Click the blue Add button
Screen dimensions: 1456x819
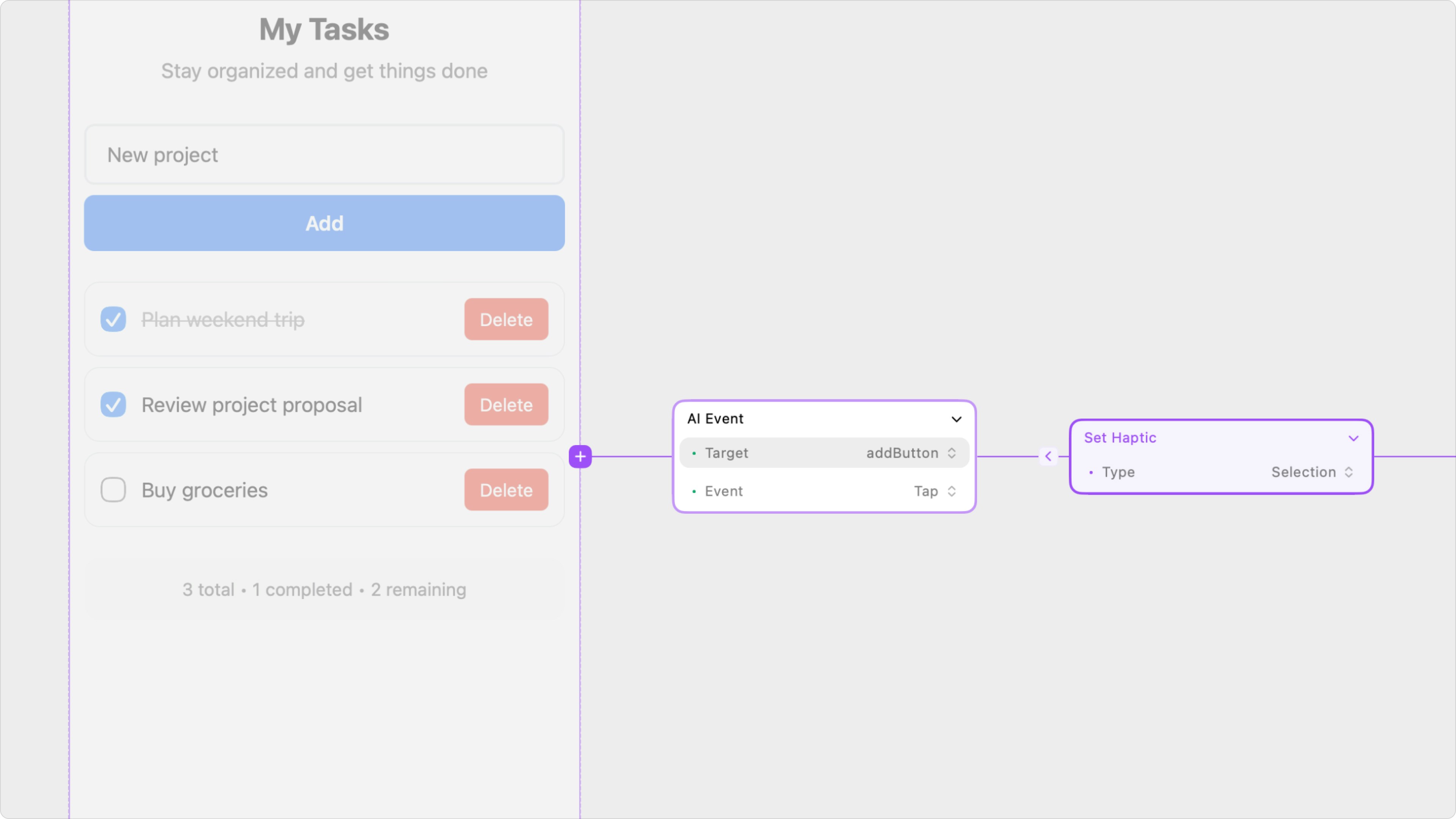tap(325, 223)
